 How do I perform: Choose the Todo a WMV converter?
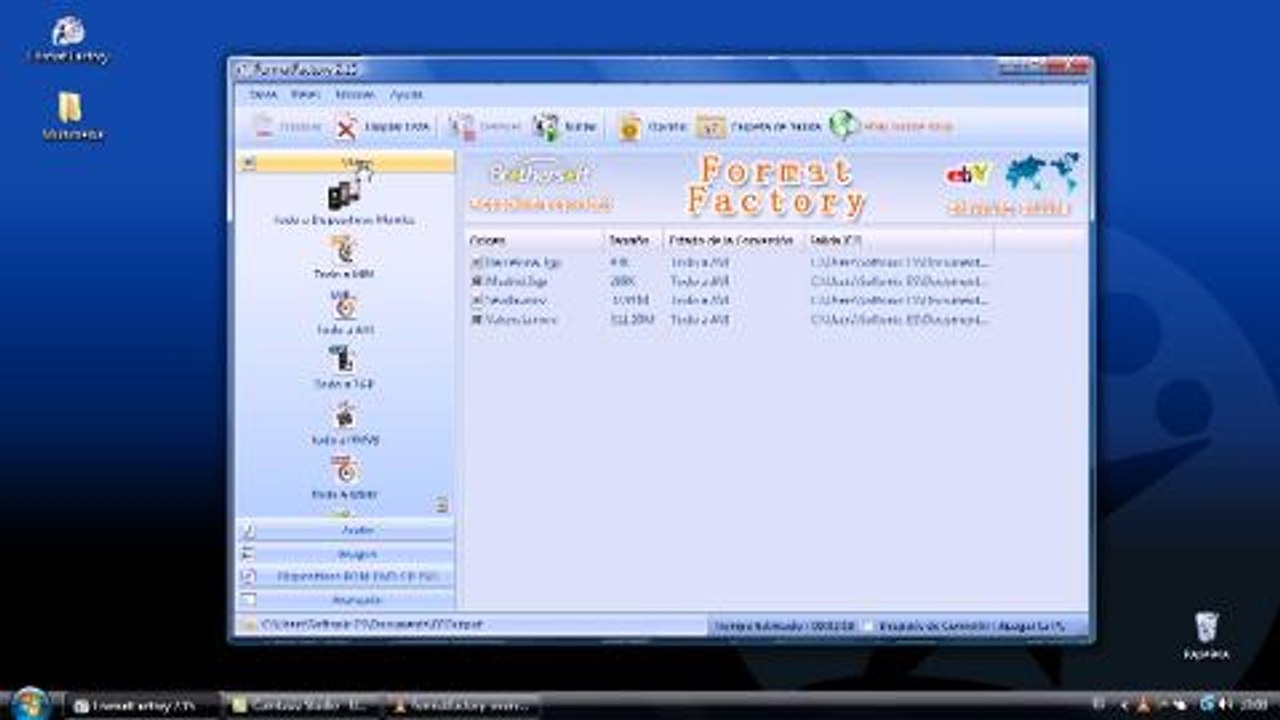344,478
